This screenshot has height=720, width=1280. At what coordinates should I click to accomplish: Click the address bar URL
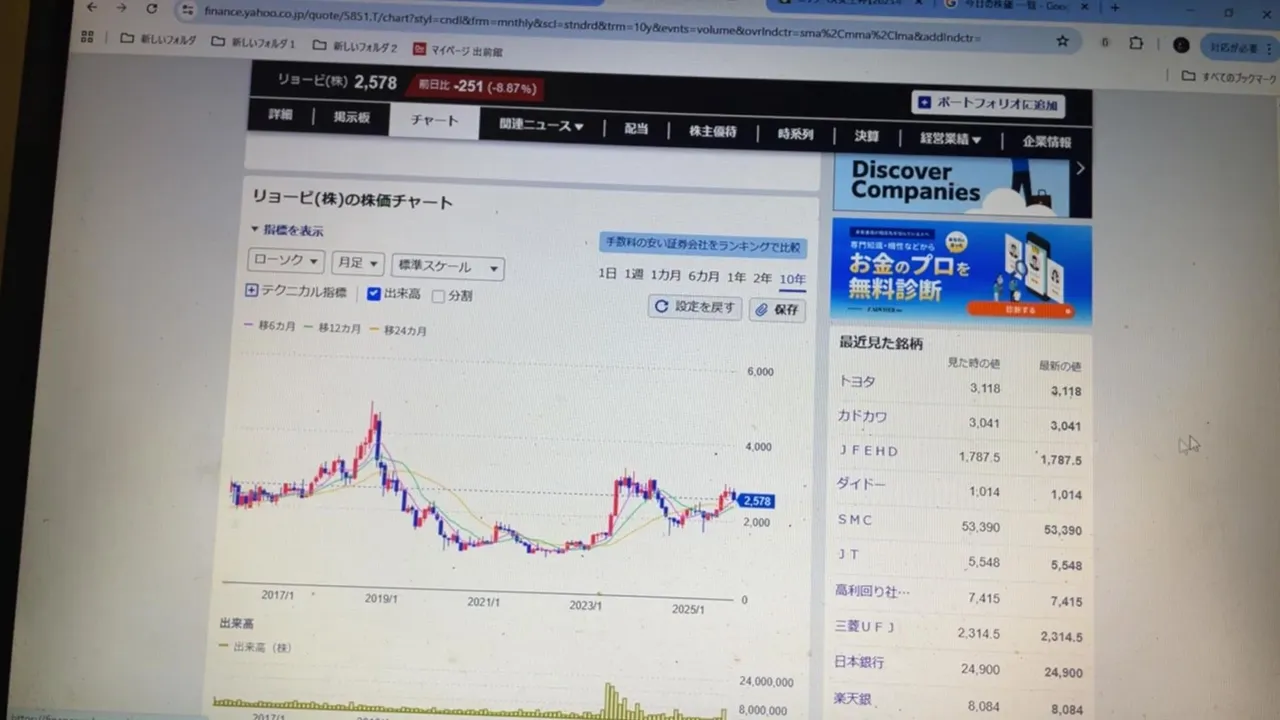[x=590, y=24]
